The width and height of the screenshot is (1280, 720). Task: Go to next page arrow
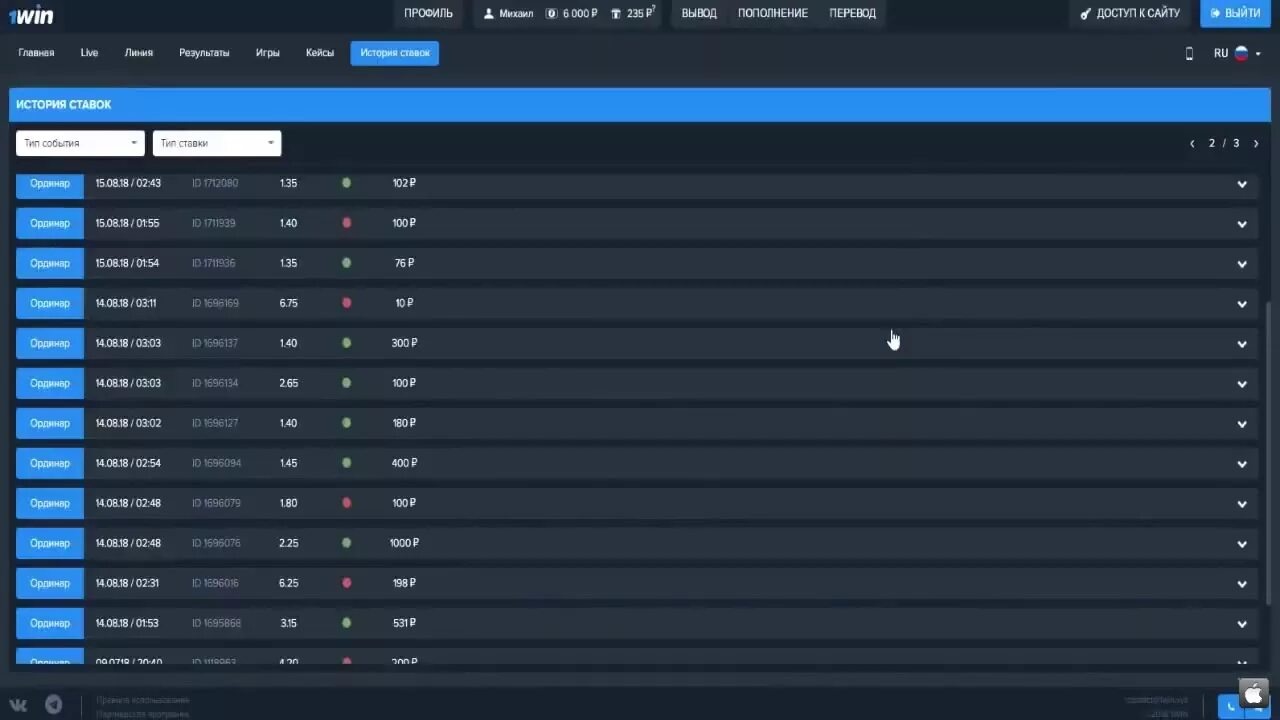pyautogui.click(x=1256, y=144)
